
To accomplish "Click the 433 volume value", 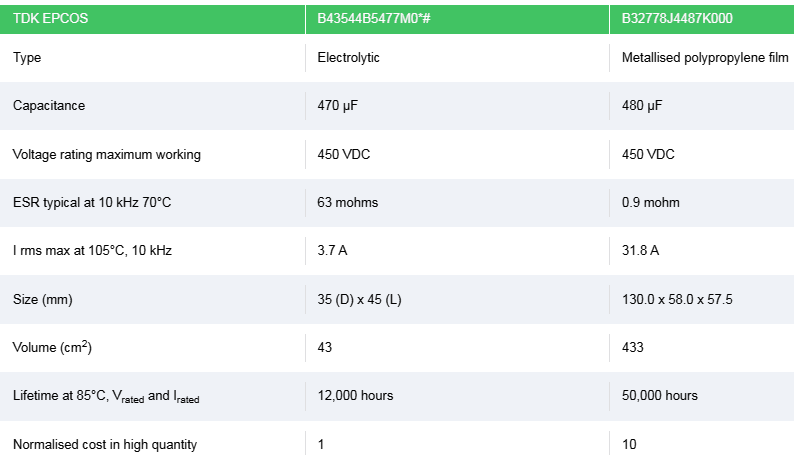I will [x=632, y=347].
